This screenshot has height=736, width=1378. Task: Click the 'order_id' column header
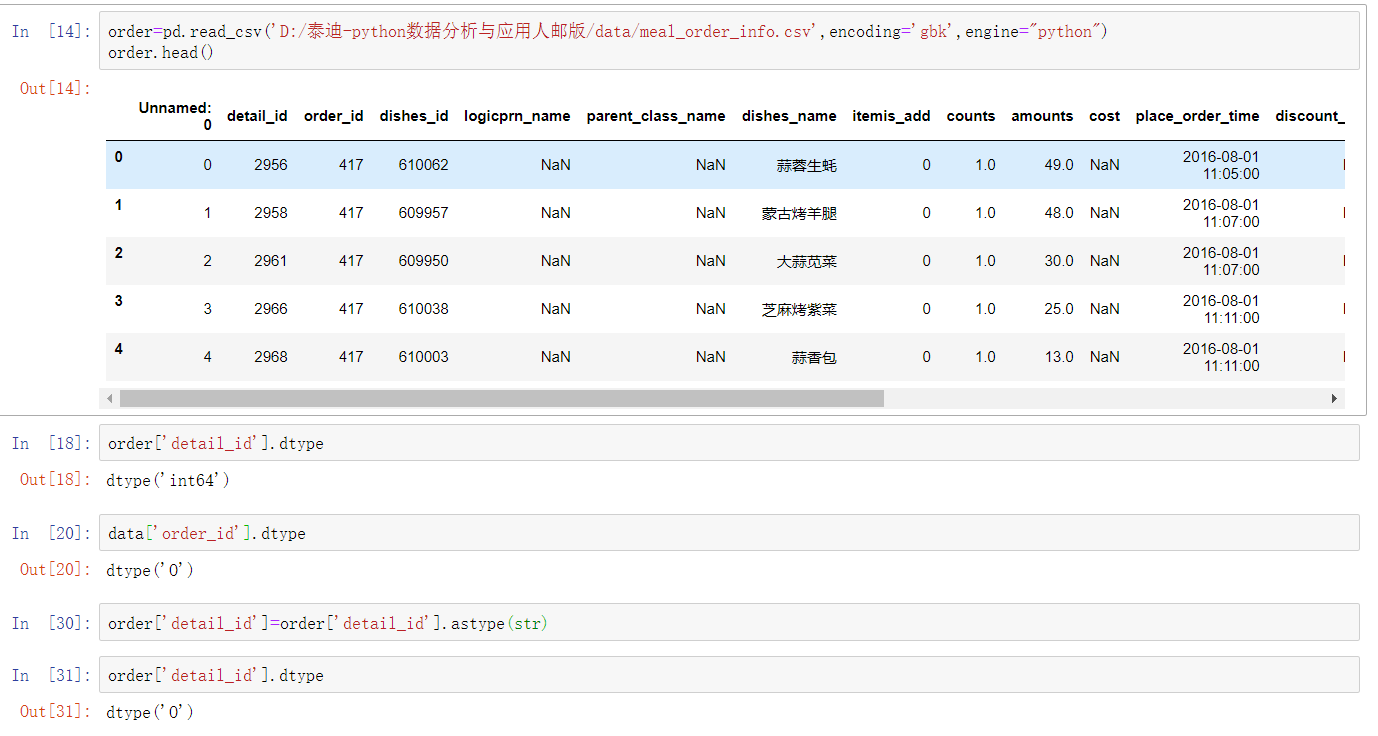334,116
